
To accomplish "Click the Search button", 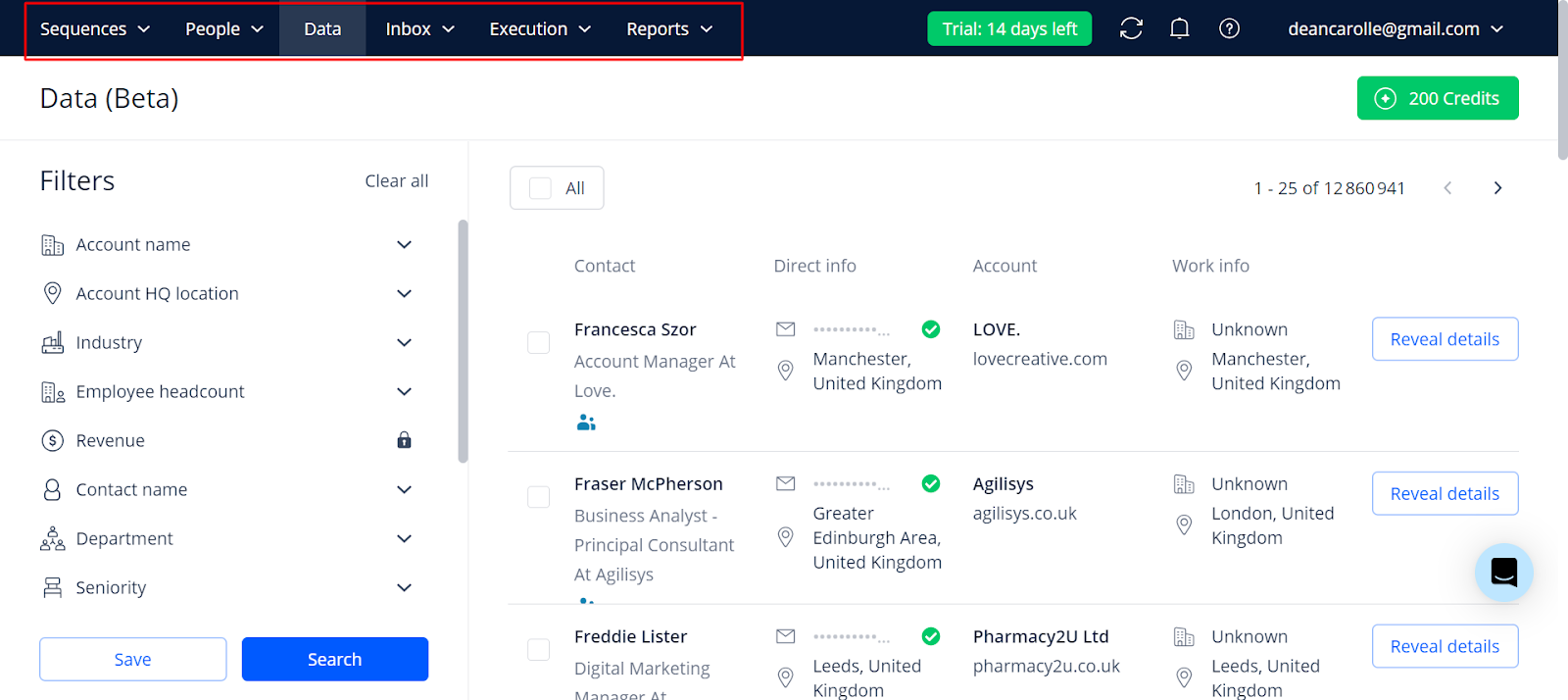I will tap(334, 659).
